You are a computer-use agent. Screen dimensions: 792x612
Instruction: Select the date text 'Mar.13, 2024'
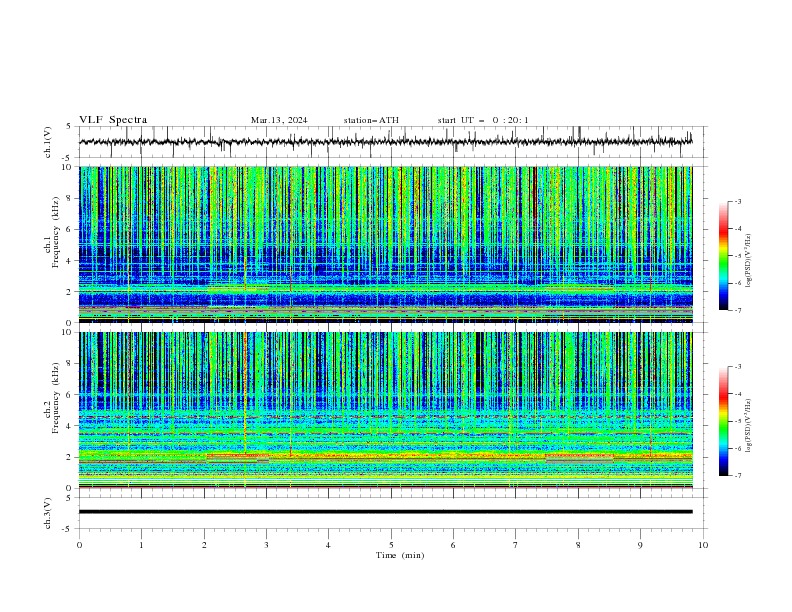tap(279, 120)
